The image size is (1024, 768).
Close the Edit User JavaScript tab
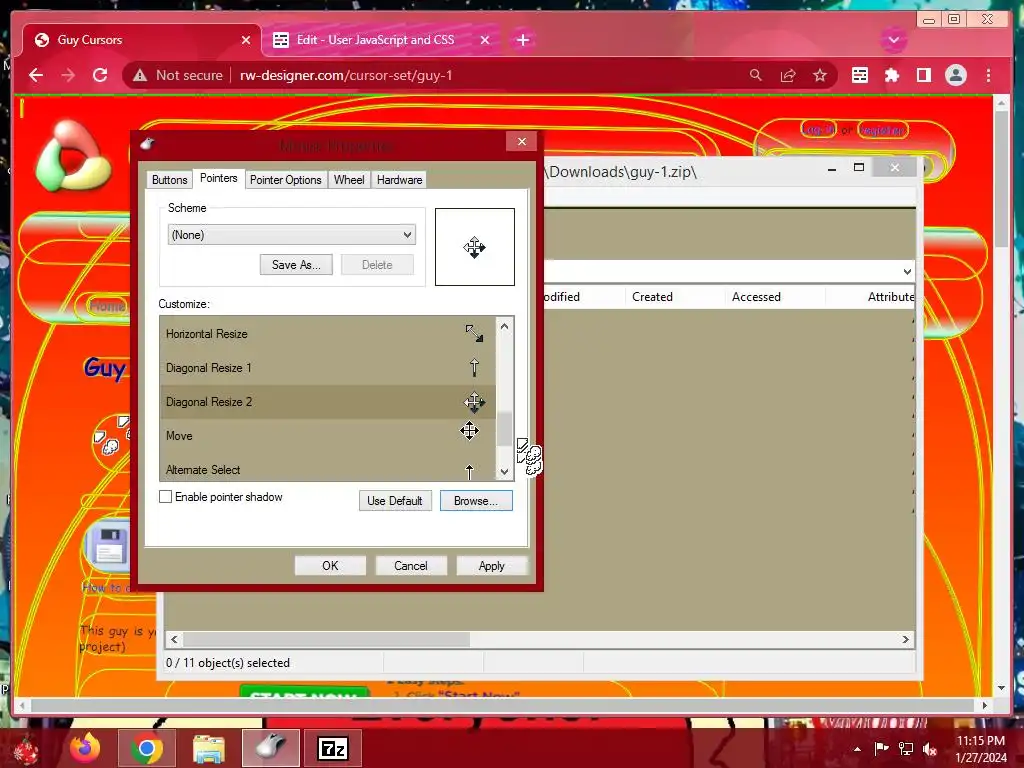click(x=485, y=40)
